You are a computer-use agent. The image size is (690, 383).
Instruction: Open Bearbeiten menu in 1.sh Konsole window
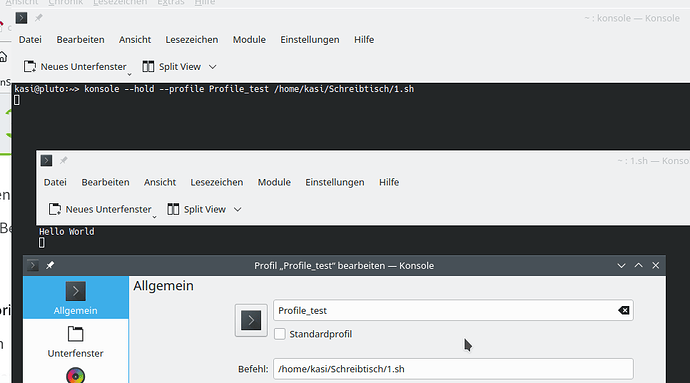click(106, 182)
